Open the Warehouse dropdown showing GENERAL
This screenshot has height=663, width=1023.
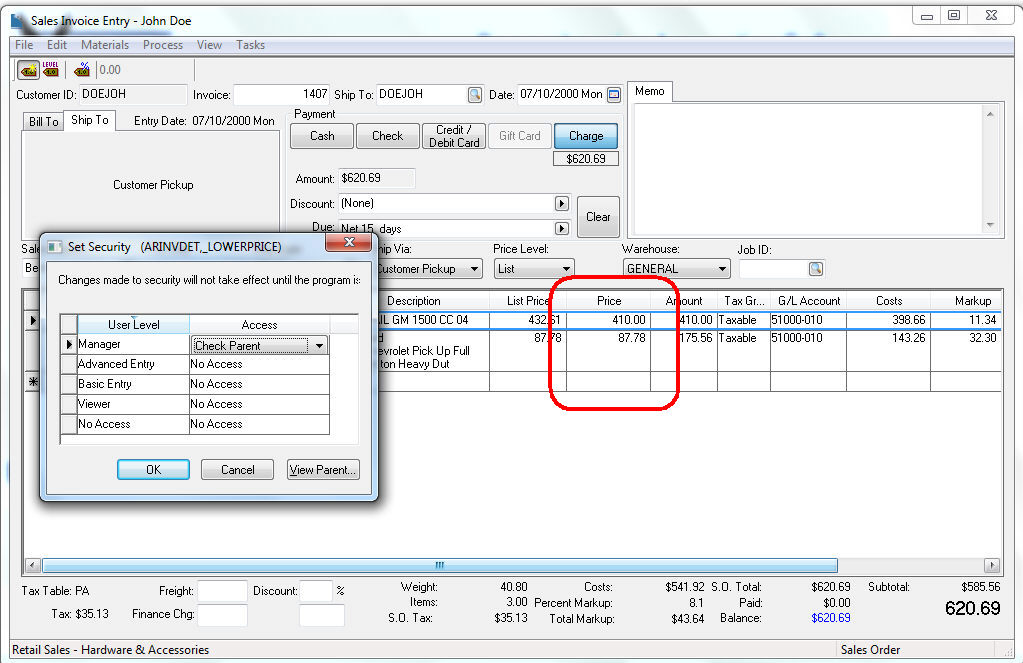[721, 269]
